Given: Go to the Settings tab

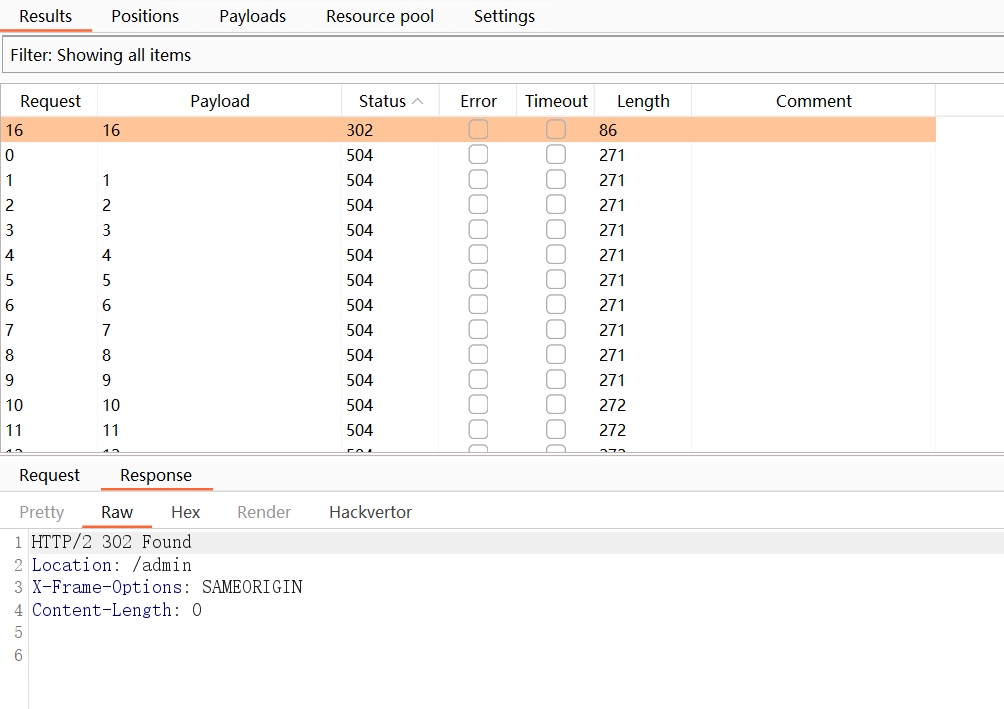Looking at the screenshot, I should point(504,16).
